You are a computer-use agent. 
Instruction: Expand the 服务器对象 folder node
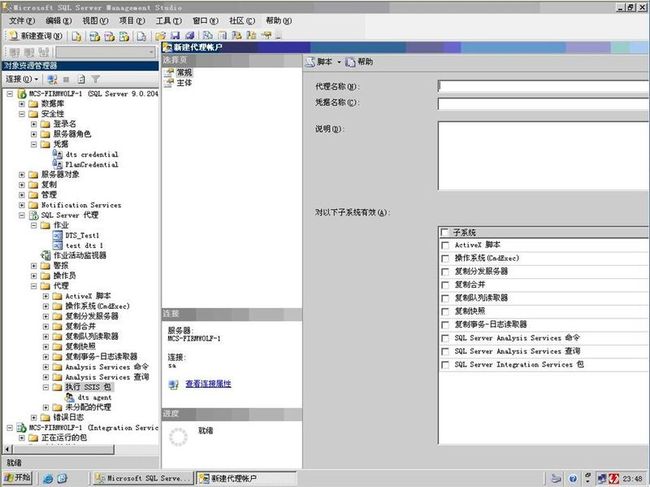[x=22, y=174]
